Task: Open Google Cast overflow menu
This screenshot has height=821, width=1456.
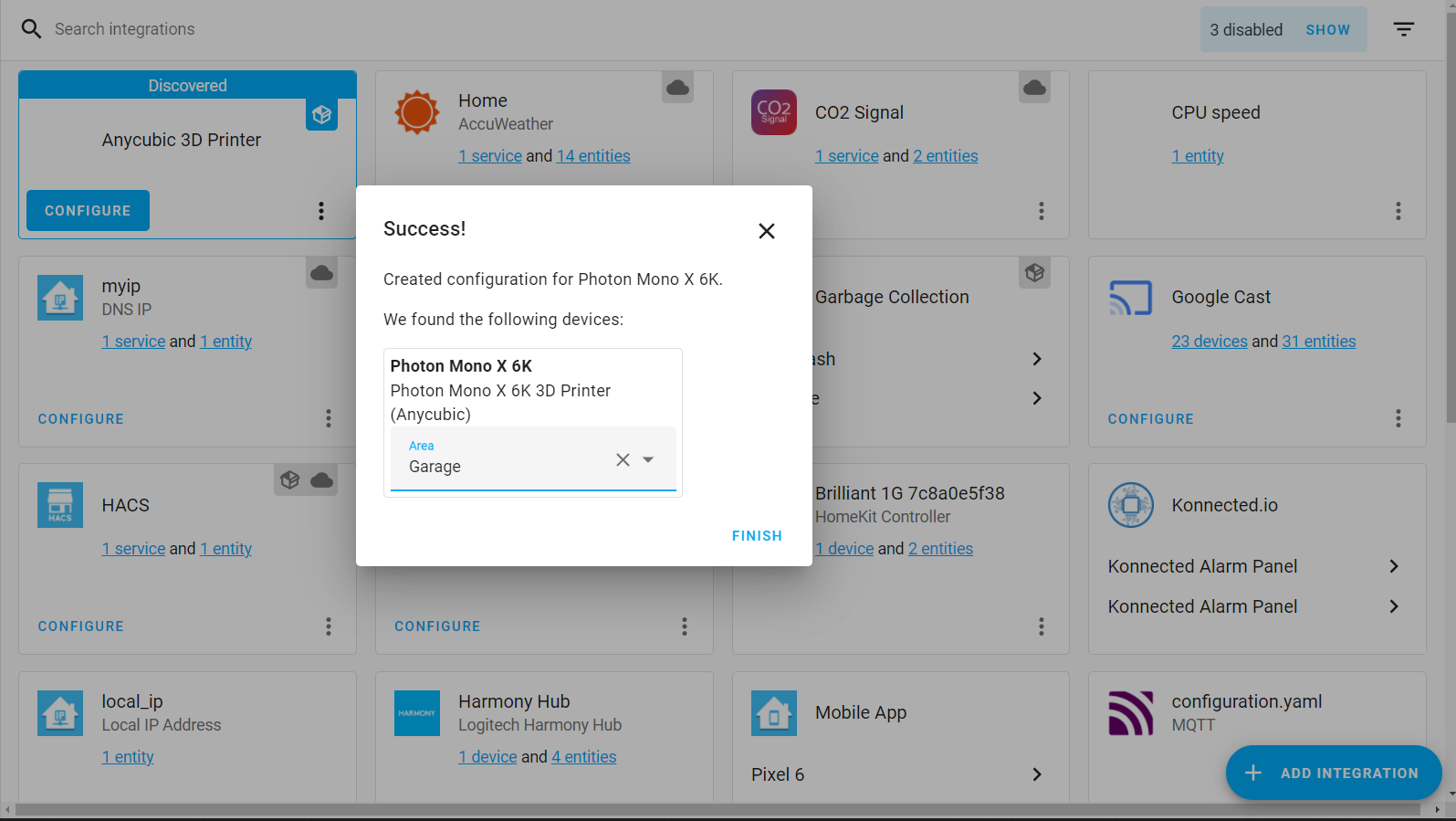Action: (x=1398, y=418)
